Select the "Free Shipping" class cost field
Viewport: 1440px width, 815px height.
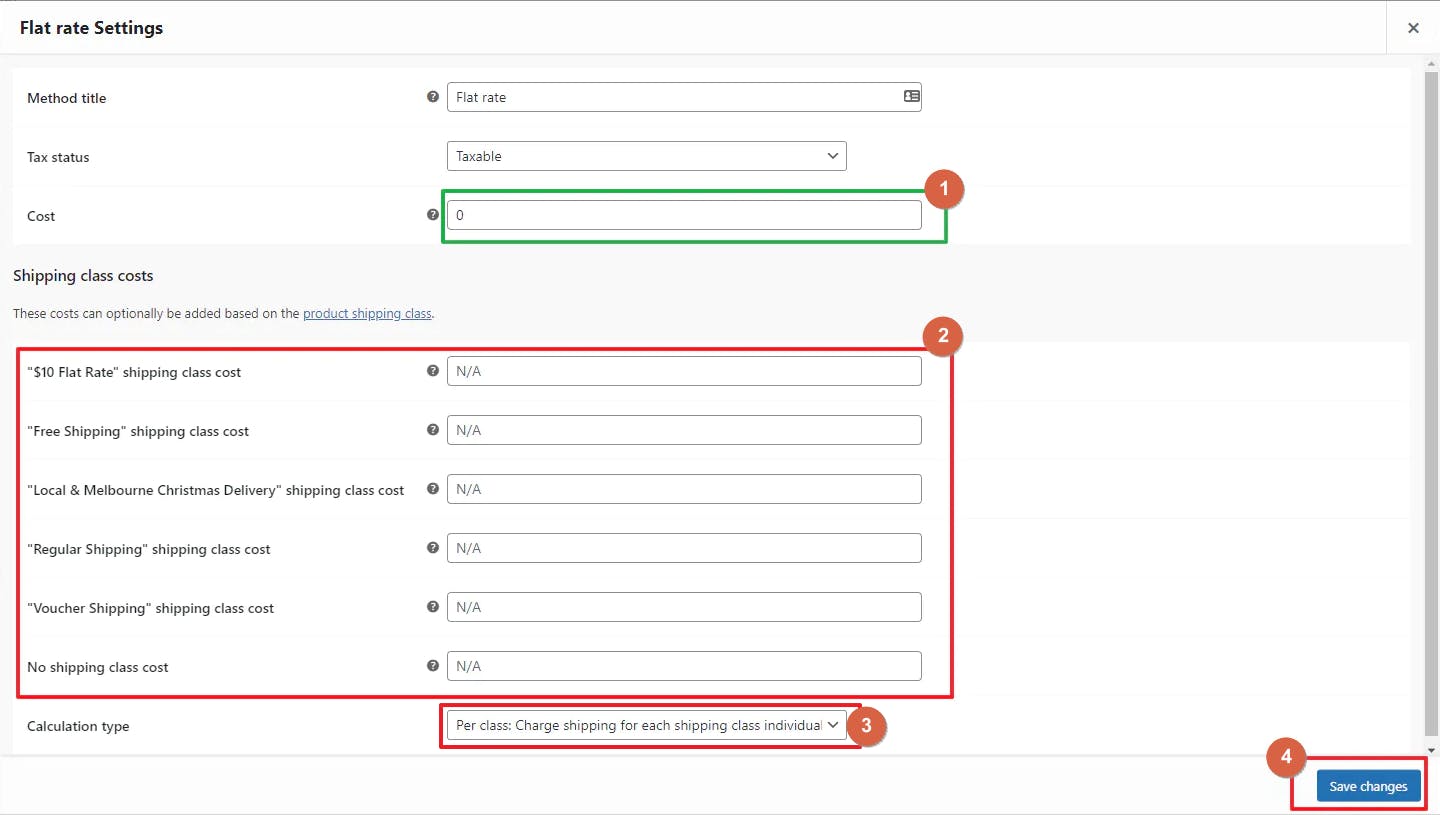(684, 430)
